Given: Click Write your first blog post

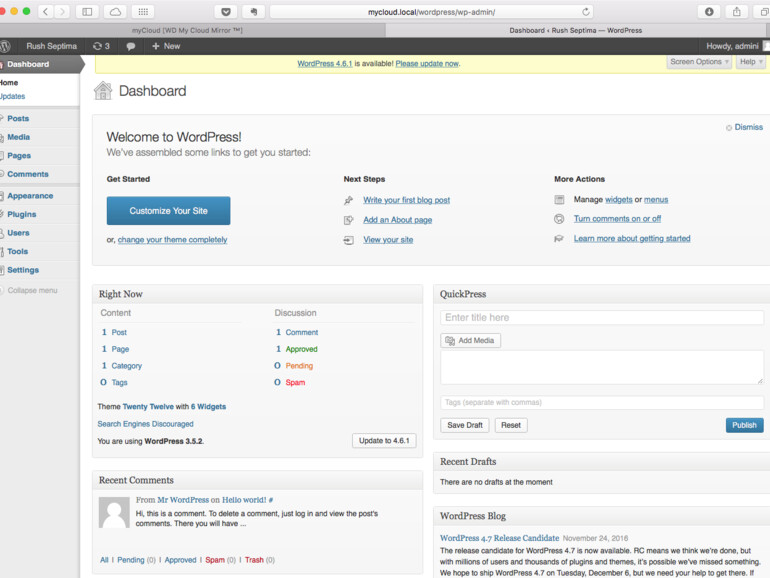Looking at the screenshot, I should tap(407, 200).
